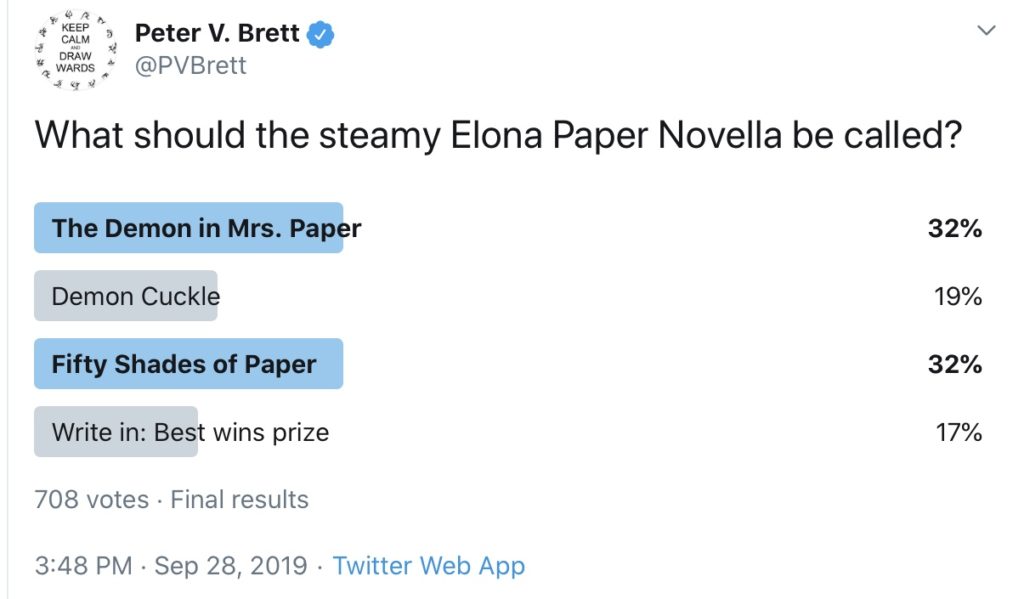Click the @PVBrett handle

[x=191, y=65]
